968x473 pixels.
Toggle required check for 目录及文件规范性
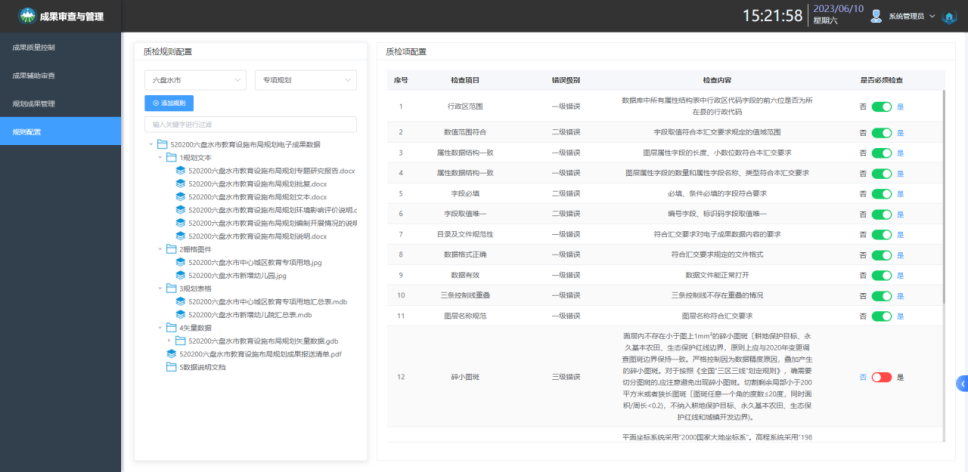[882, 235]
